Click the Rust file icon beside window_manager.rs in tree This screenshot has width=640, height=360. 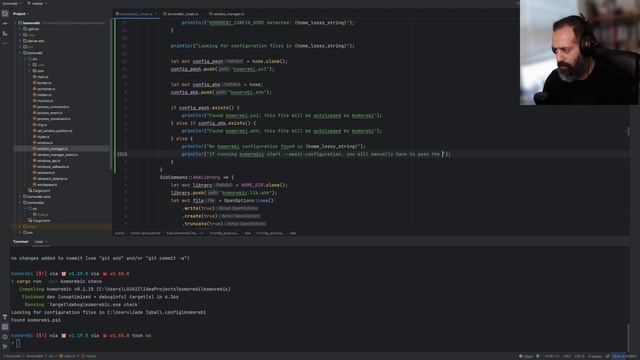(35, 149)
